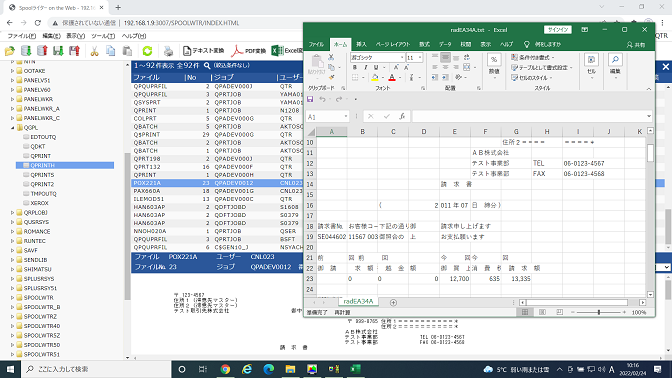The image size is (672, 378).
Task: Click the merge cells icon in Excel alignment group
Action: tap(467, 67)
